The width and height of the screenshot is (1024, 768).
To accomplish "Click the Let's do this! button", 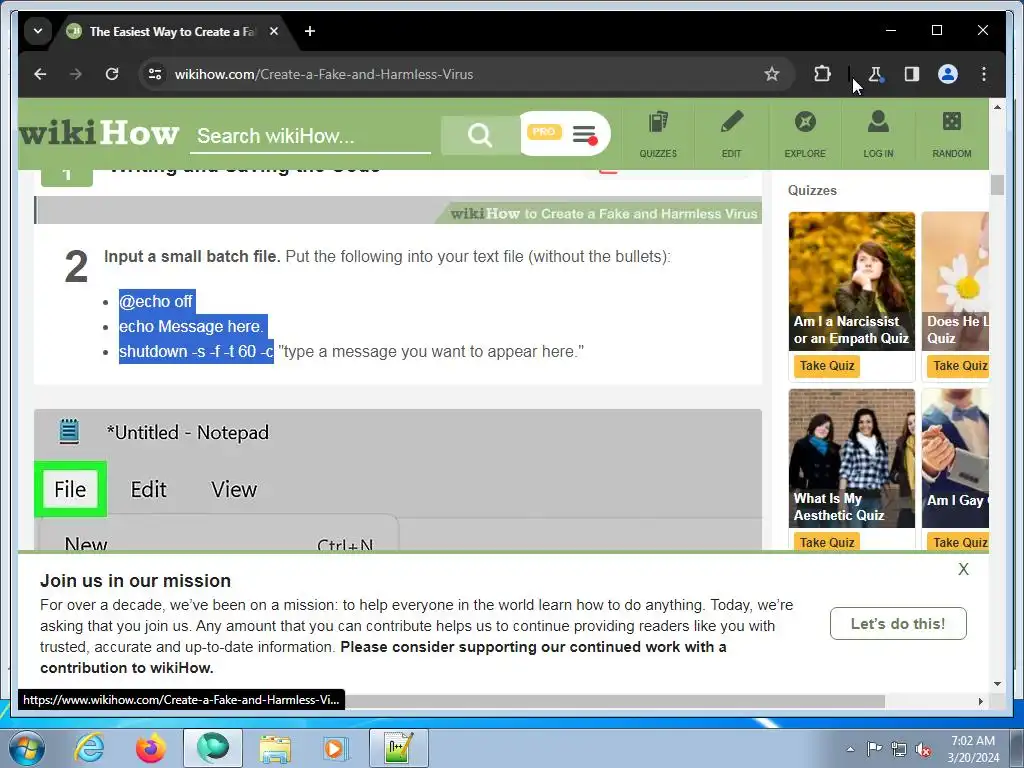I will 898,624.
